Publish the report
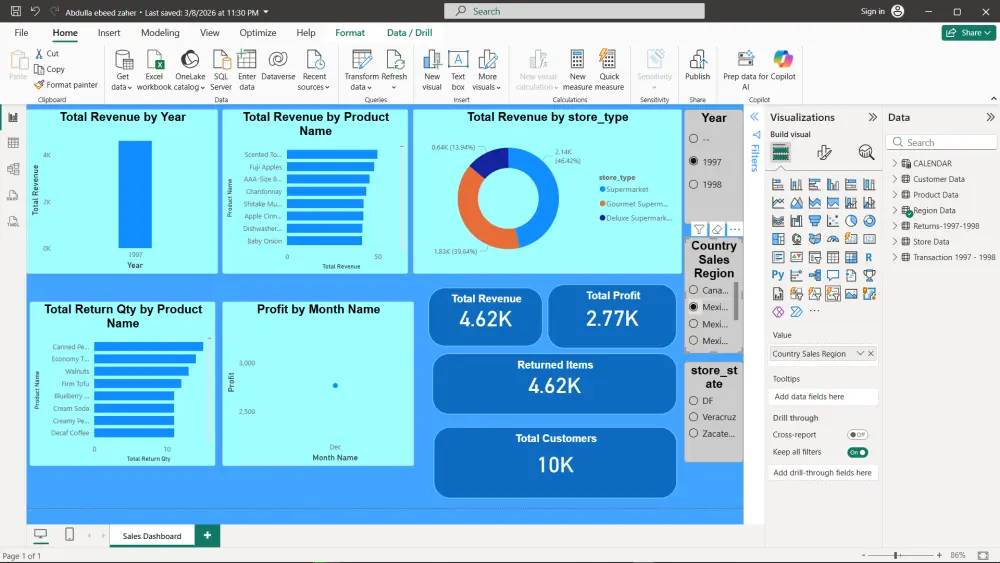The width and height of the screenshot is (1000, 563). pos(697,66)
